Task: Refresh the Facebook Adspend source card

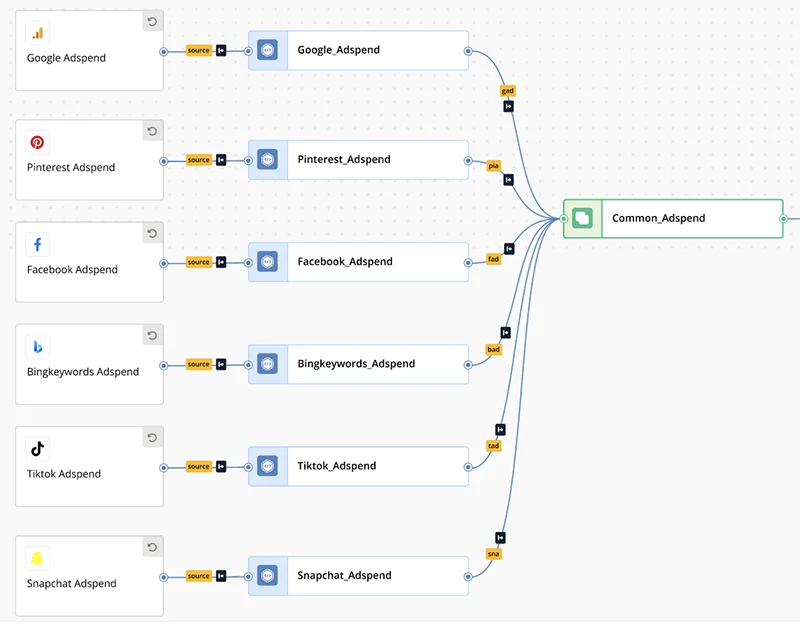Action: point(152,233)
